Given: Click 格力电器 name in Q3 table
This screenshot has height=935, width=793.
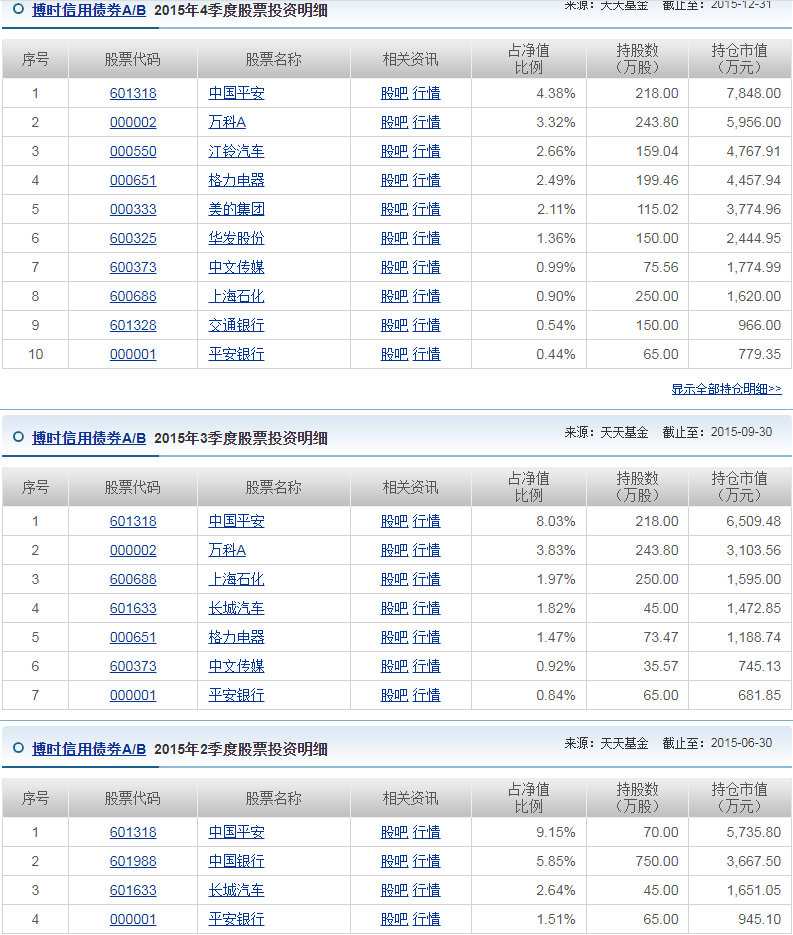Looking at the screenshot, I should click(236, 637).
